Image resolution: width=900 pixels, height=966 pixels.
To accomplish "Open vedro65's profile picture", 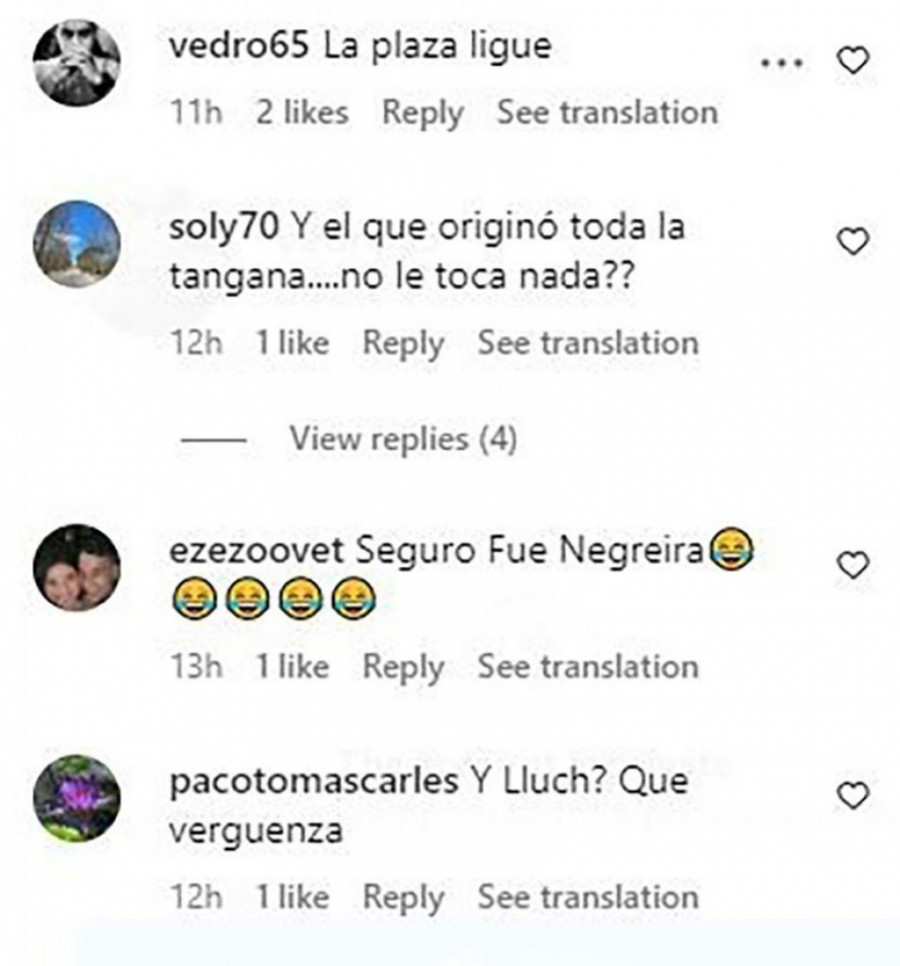I will click(x=76, y=63).
